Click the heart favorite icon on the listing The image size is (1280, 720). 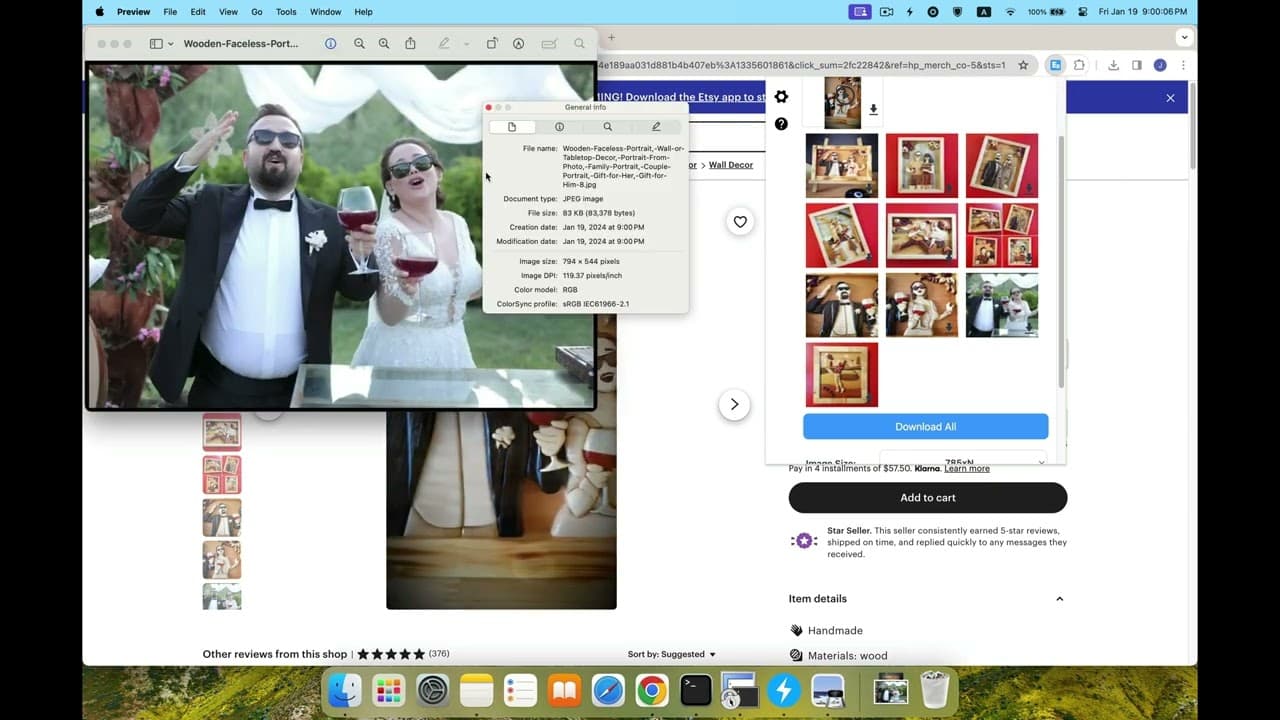click(740, 222)
